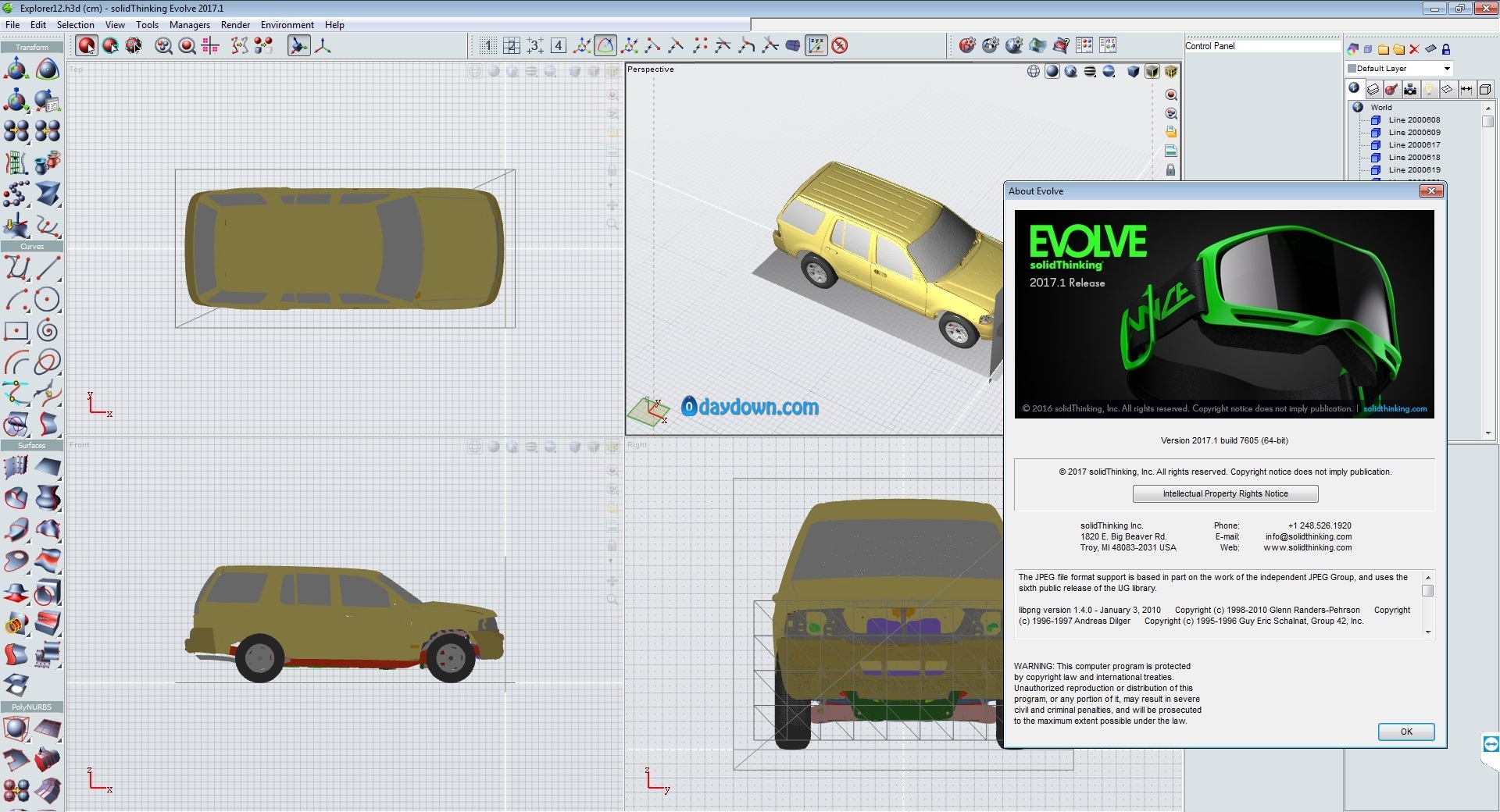Screen dimensions: 1500x812
Task: Toggle the blue padlock in browser toolbar
Action: (1446, 49)
